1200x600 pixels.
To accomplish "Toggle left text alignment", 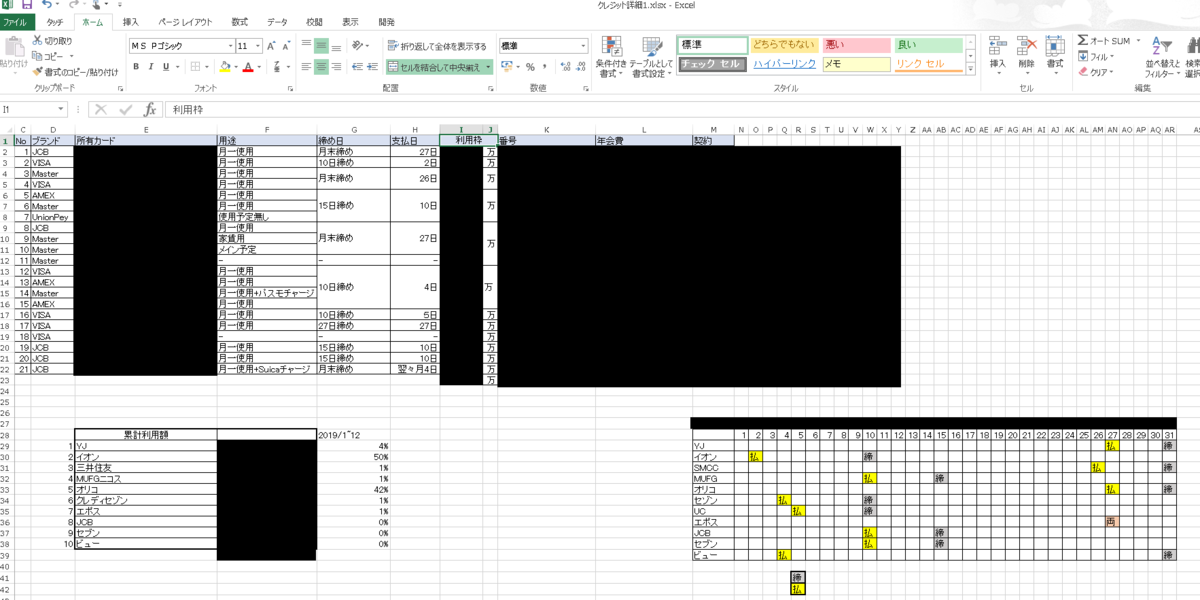I will pyautogui.click(x=307, y=67).
